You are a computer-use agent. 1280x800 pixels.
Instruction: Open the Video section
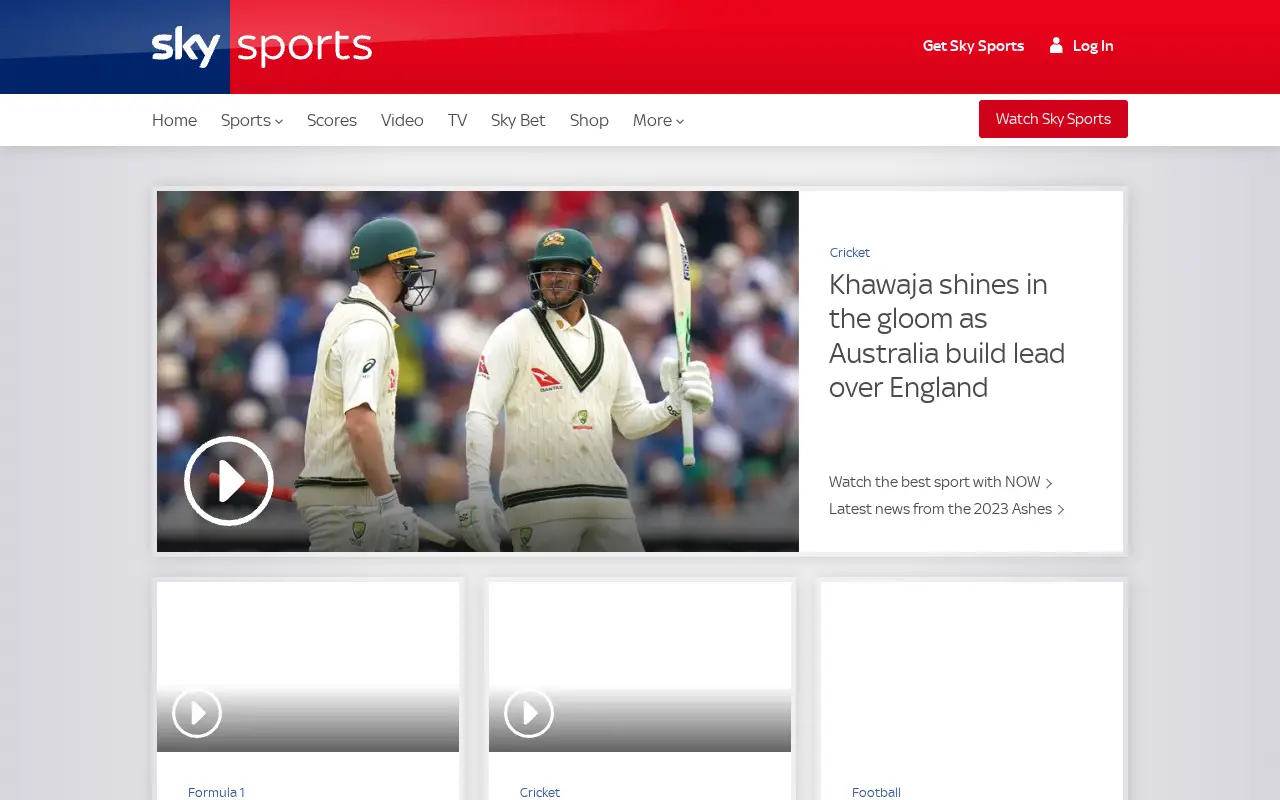[402, 120]
